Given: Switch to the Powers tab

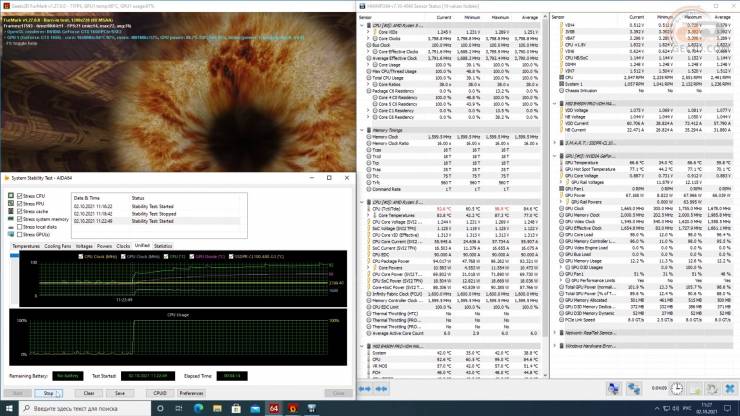Looking at the screenshot, I should 104,246.
